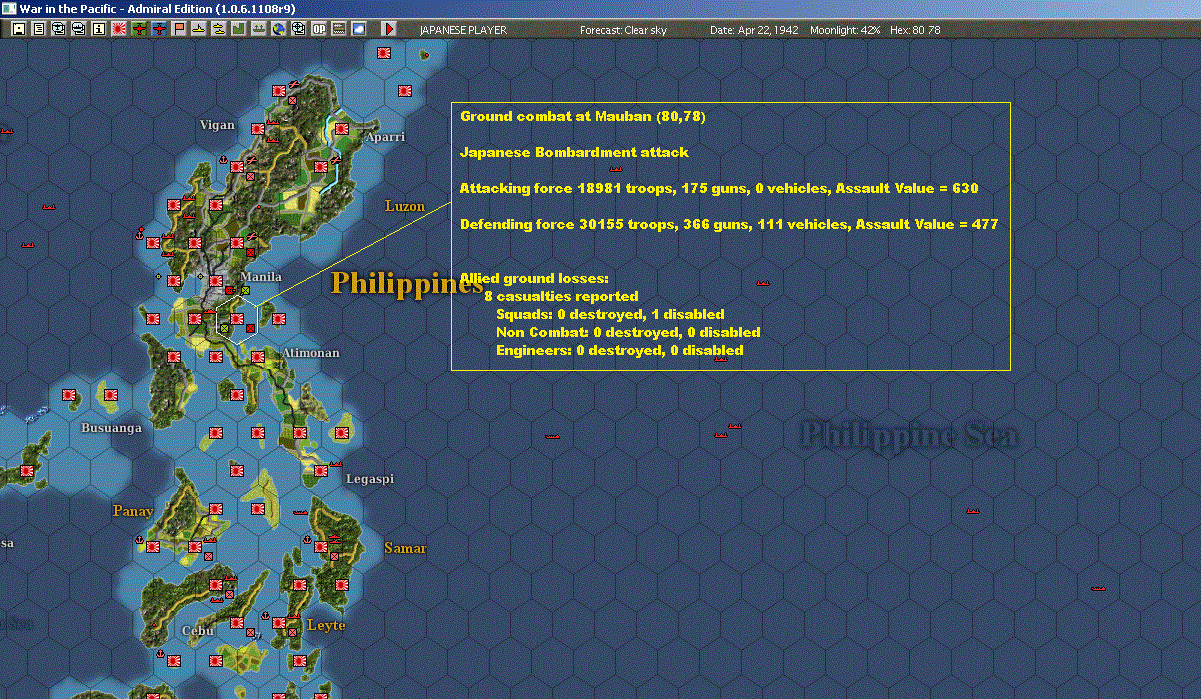Click the single yellow ship toolbar icon

(x=199, y=30)
